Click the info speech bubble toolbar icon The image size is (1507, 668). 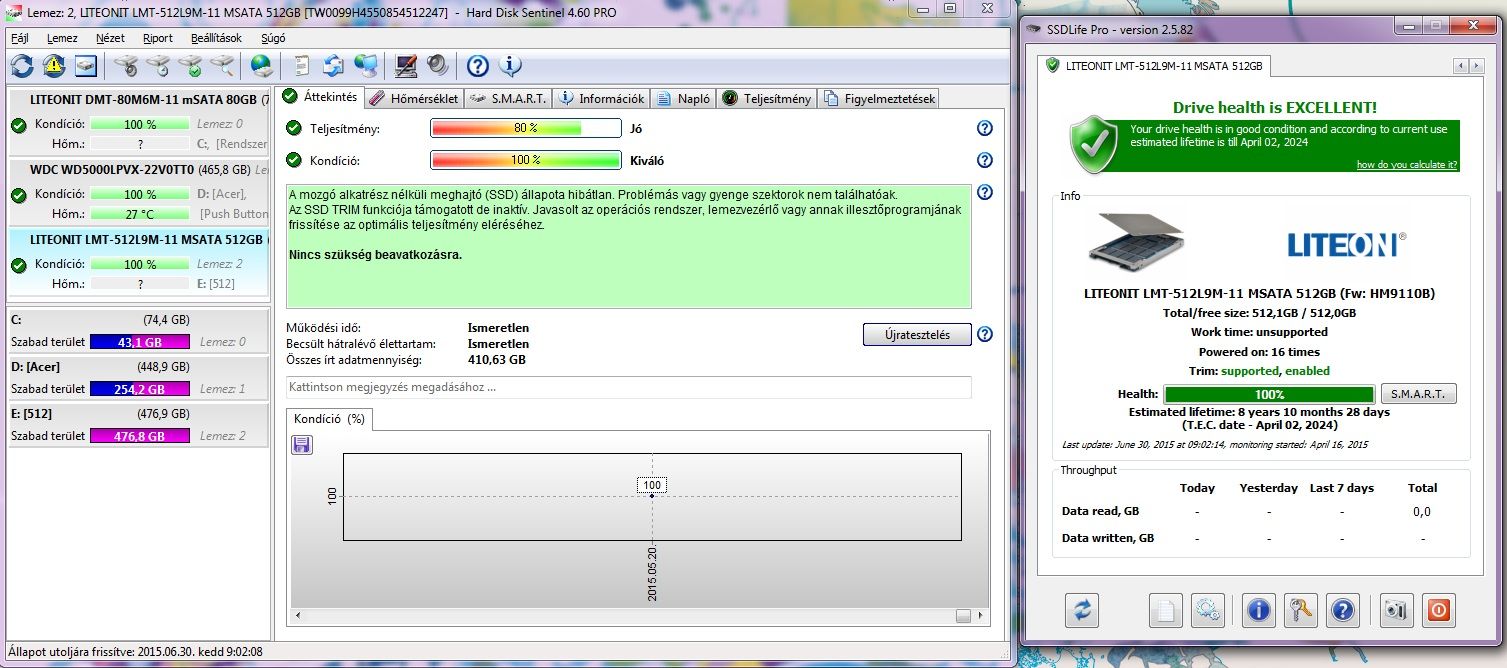point(510,66)
